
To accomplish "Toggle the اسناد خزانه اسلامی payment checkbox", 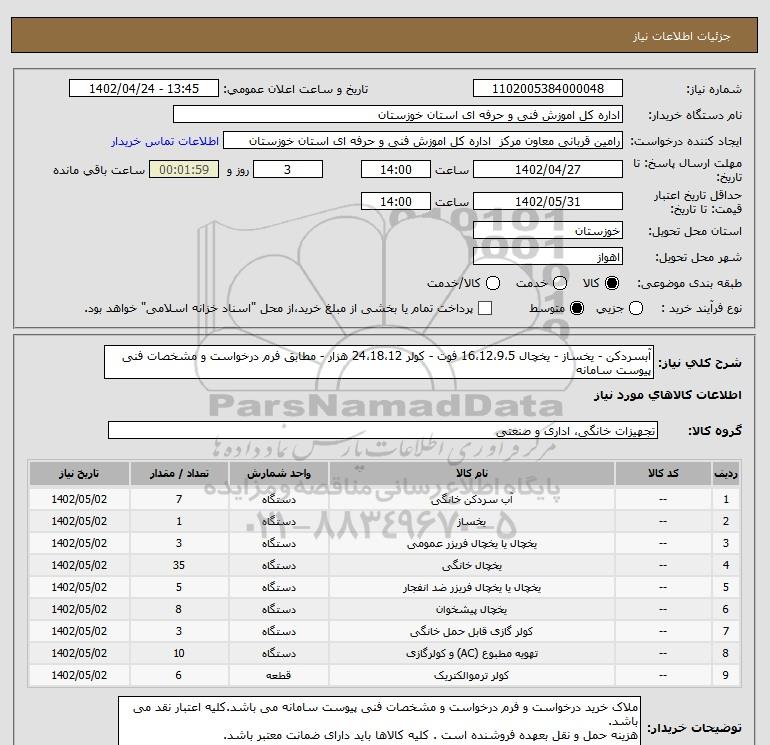I will coord(485,308).
